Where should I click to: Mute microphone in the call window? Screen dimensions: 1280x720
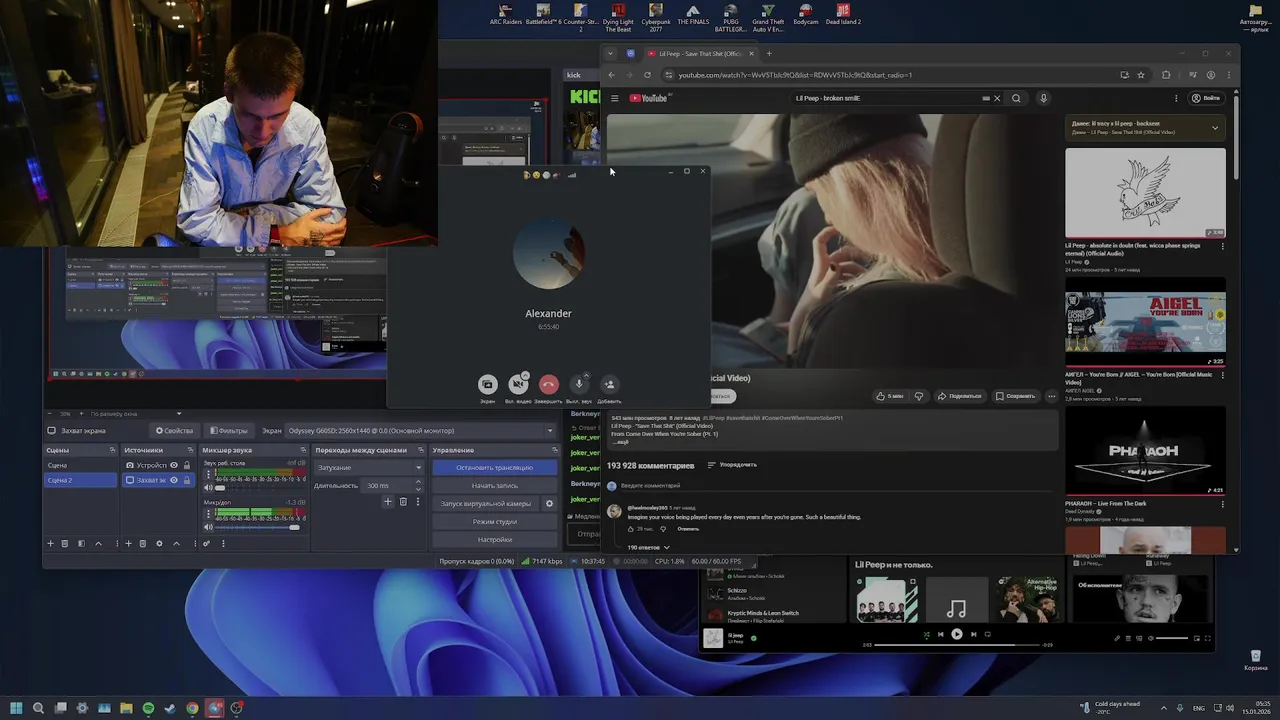point(578,384)
